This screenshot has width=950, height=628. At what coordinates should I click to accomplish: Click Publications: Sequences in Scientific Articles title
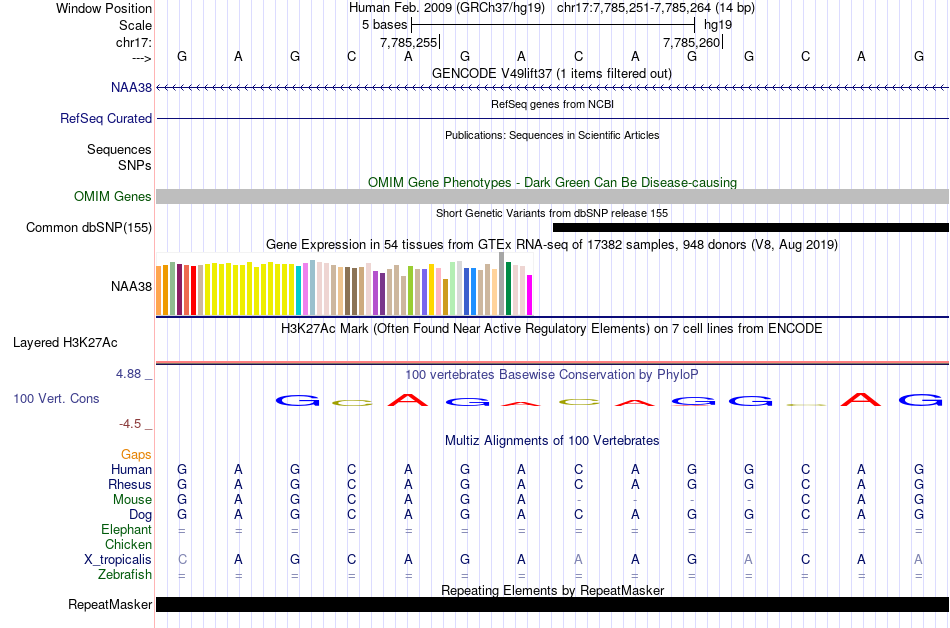tap(552, 136)
